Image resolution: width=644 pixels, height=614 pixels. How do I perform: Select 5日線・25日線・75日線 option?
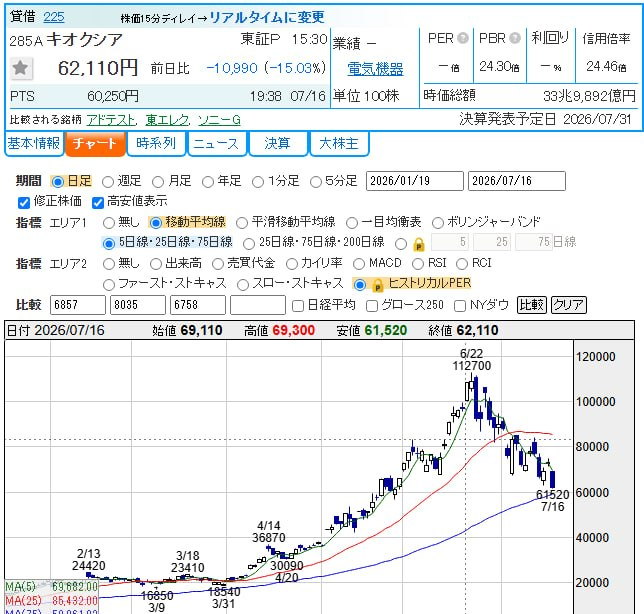click(108, 244)
